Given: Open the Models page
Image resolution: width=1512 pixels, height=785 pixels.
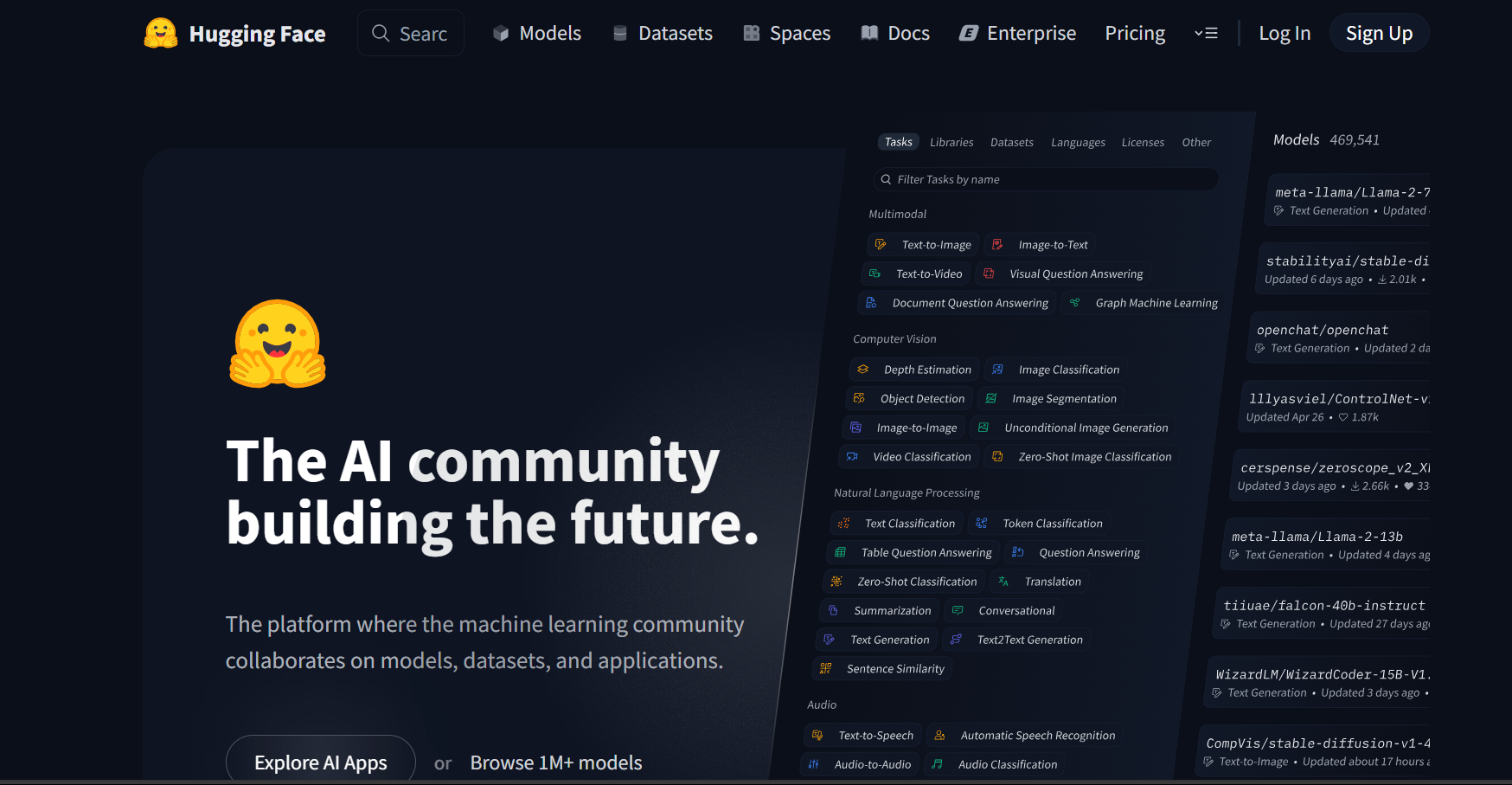Looking at the screenshot, I should (x=537, y=34).
